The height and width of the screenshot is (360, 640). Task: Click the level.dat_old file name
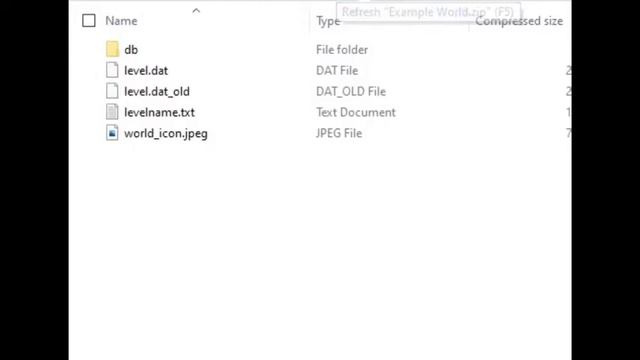click(157, 91)
